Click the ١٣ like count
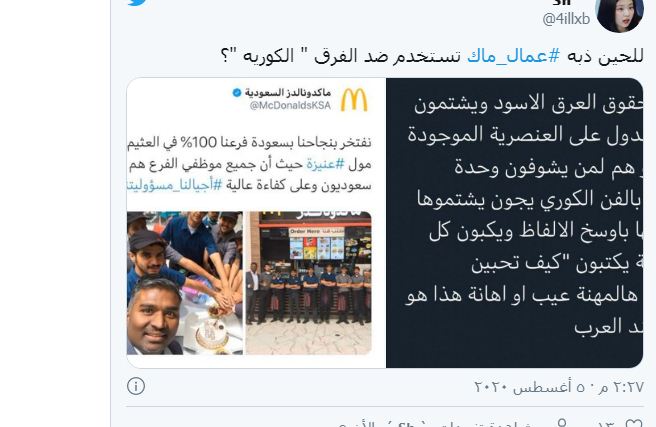 click(605, 423)
